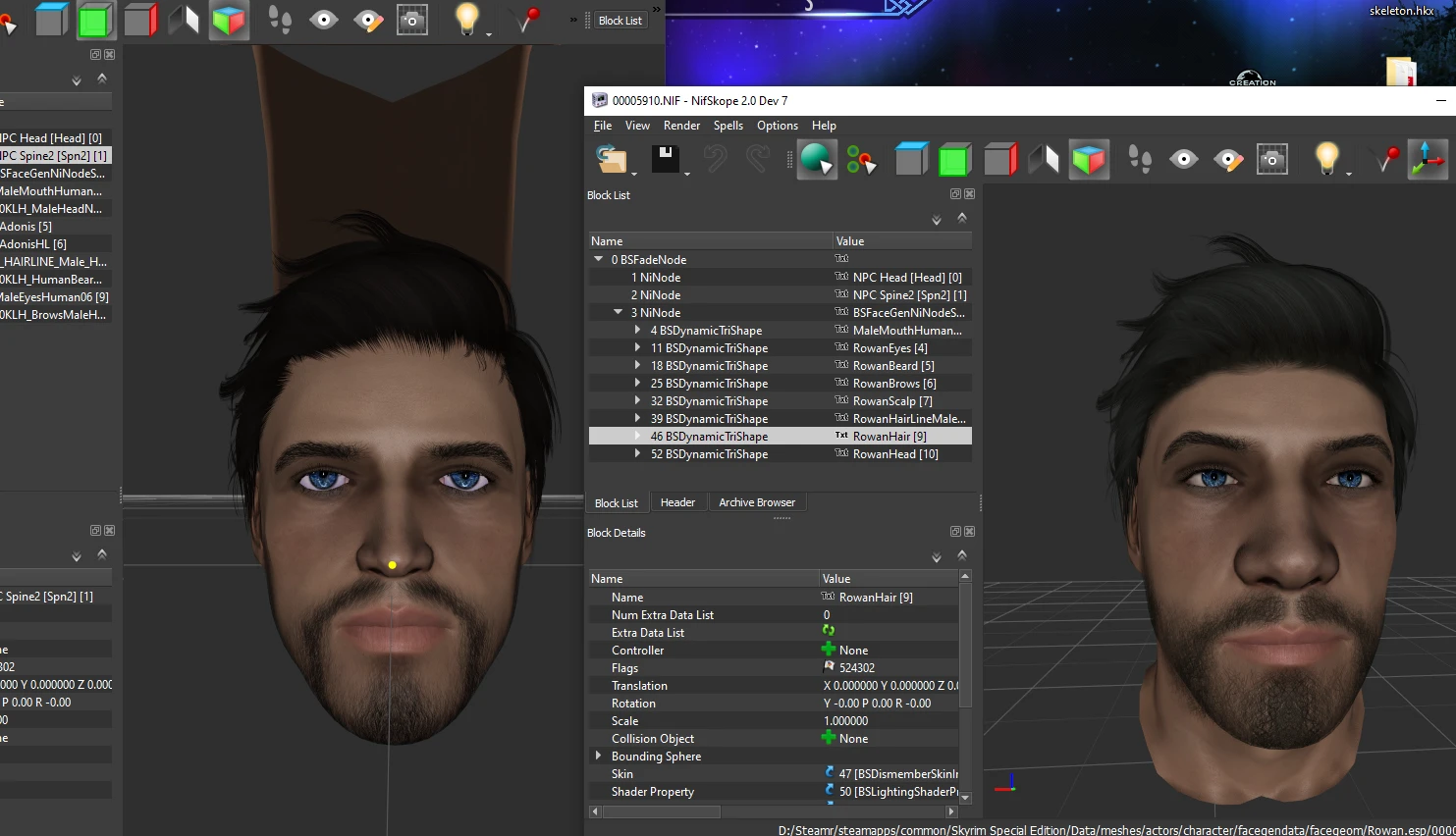Select the Block List tab below the tree
This screenshot has height=836, width=1456.
point(616,503)
